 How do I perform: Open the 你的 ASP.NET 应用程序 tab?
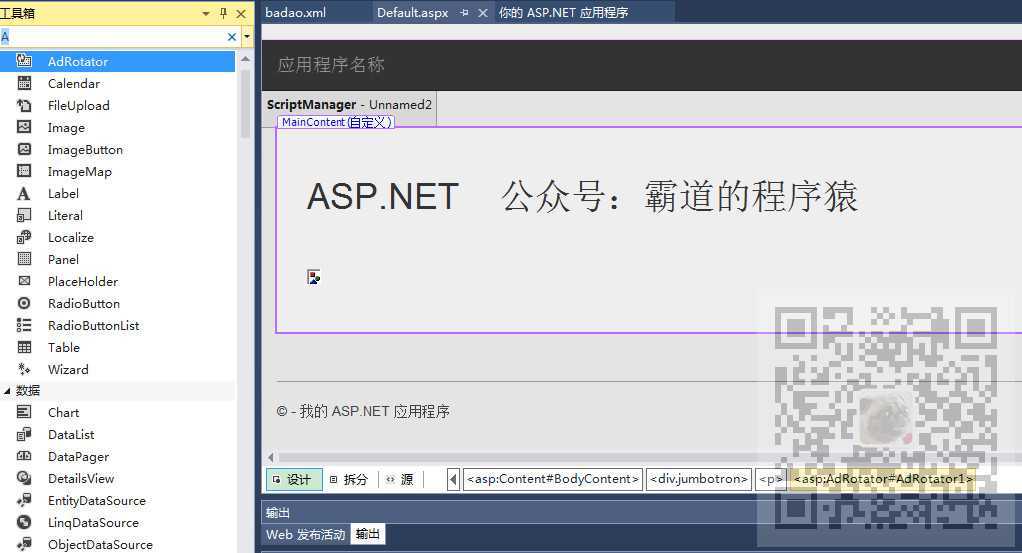tap(563, 12)
